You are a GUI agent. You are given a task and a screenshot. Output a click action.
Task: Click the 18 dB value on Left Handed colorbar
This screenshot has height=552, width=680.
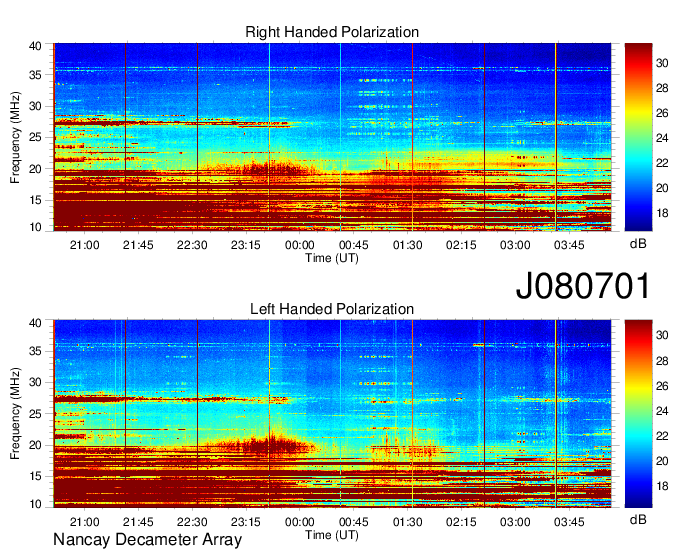point(662,486)
